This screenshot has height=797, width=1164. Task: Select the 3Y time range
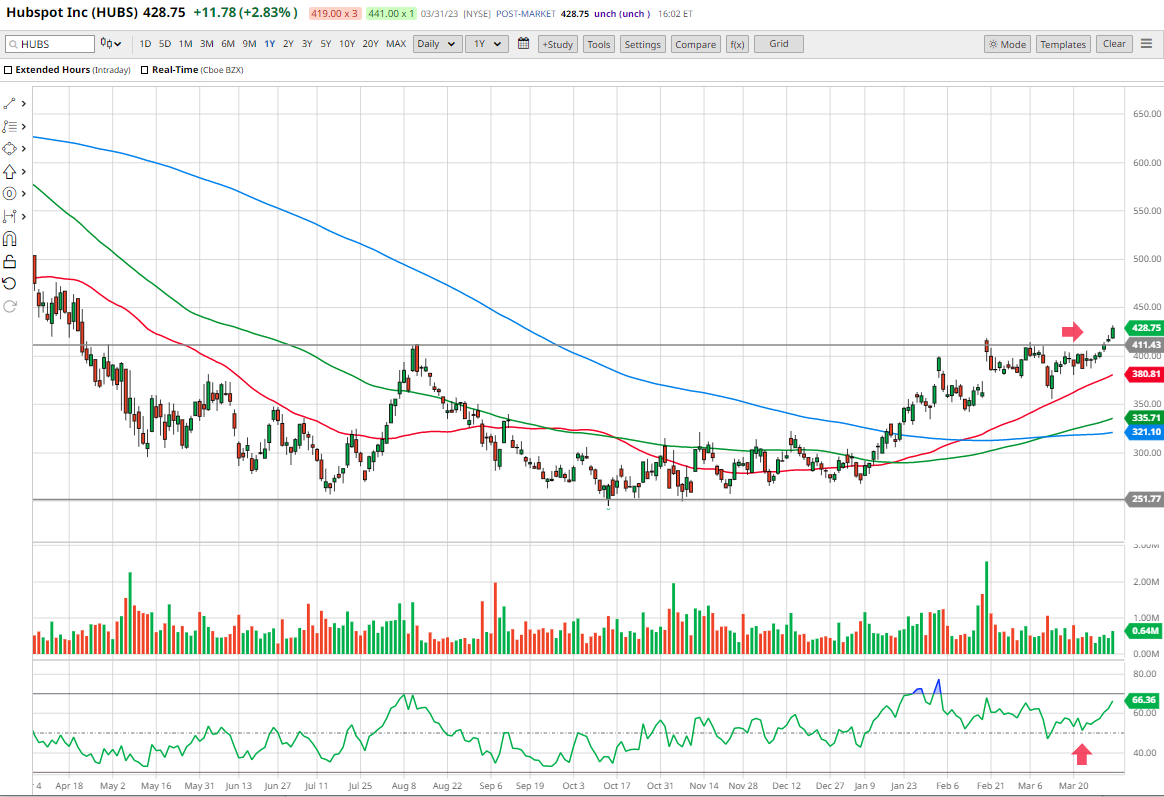tap(307, 44)
